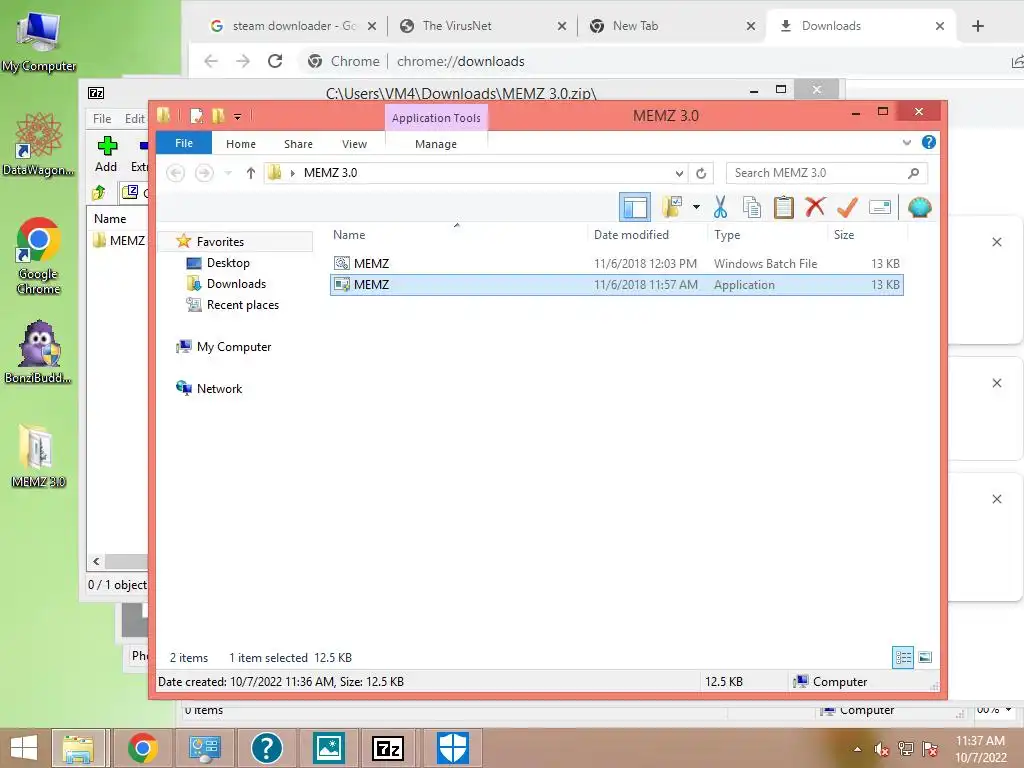The width and height of the screenshot is (1024, 768).
Task: Click the Forward navigation arrow in Explorer
Action: tap(204, 173)
